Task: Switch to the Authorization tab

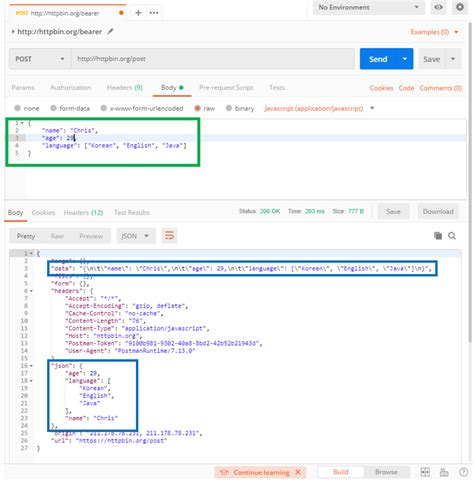Action: pos(70,88)
